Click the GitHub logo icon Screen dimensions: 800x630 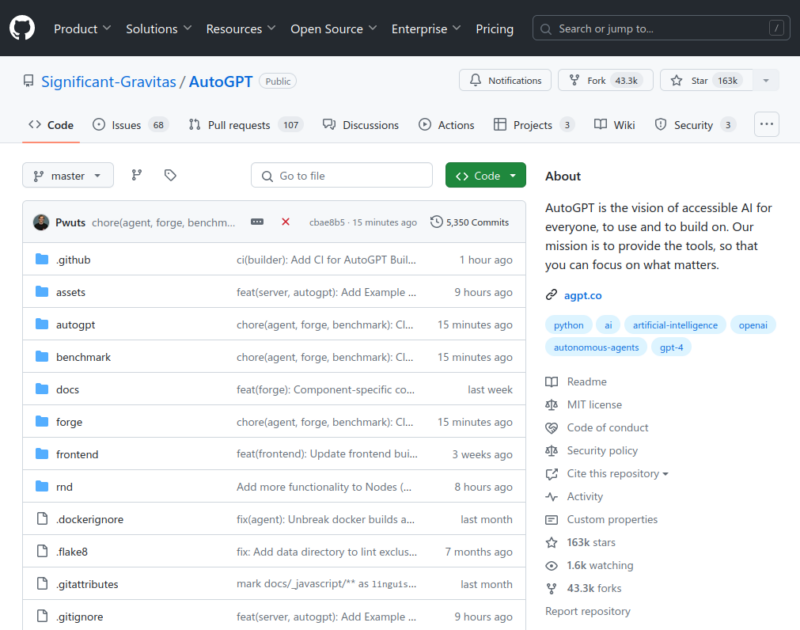click(x=22, y=28)
